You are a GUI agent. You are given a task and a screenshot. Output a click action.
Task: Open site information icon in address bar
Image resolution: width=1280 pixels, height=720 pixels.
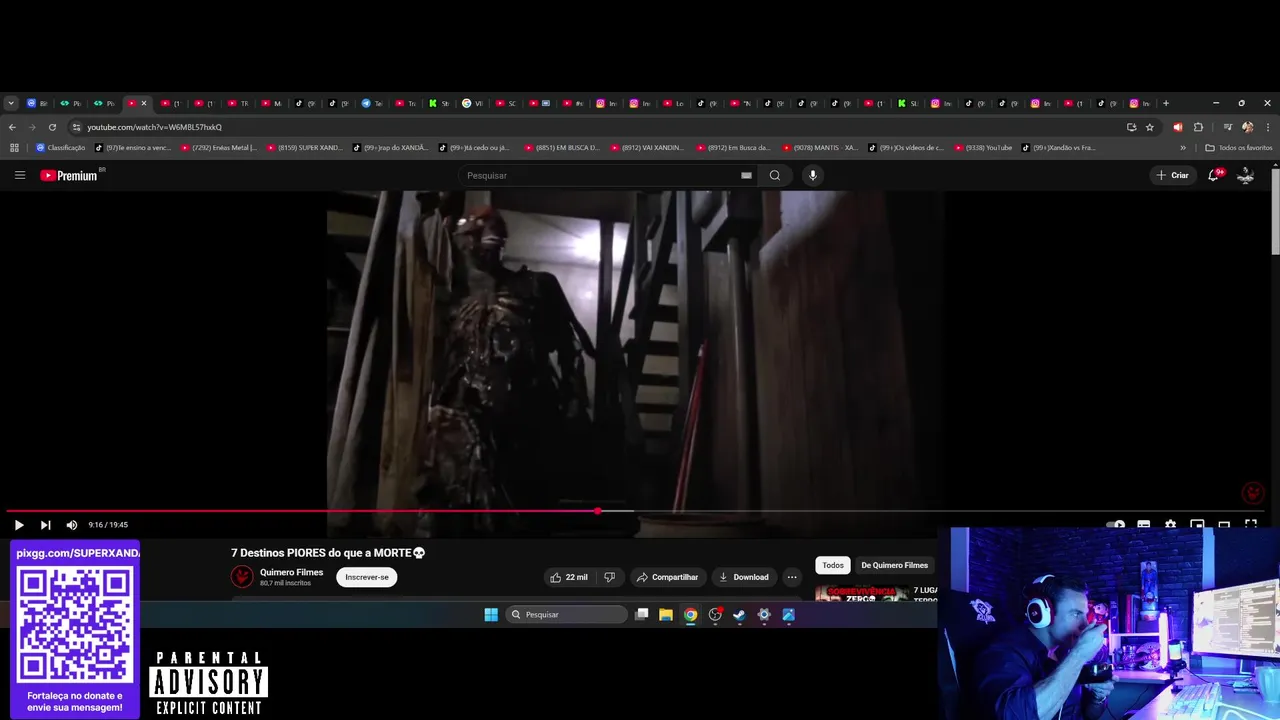pyautogui.click(x=76, y=127)
